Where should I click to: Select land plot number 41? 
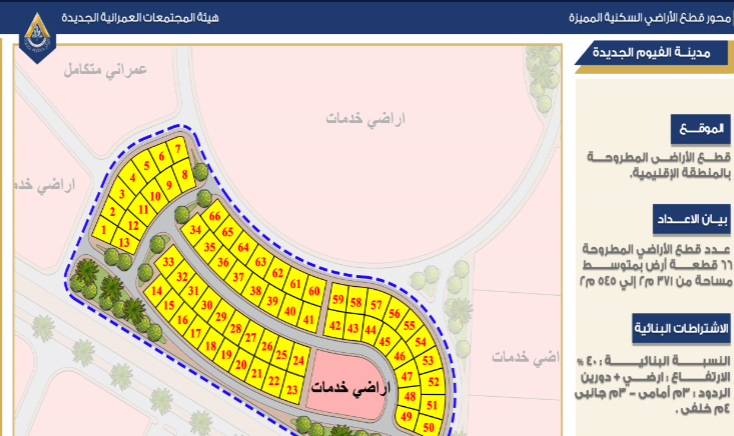click(306, 319)
